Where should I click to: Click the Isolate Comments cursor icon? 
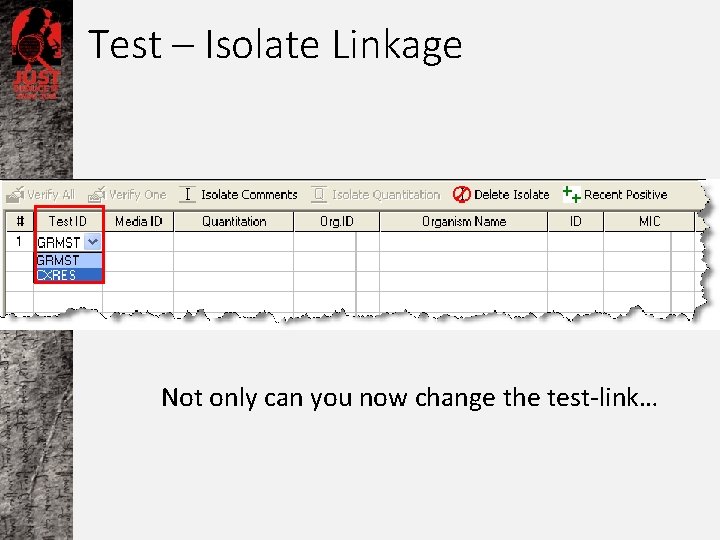pyautogui.click(x=187, y=194)
